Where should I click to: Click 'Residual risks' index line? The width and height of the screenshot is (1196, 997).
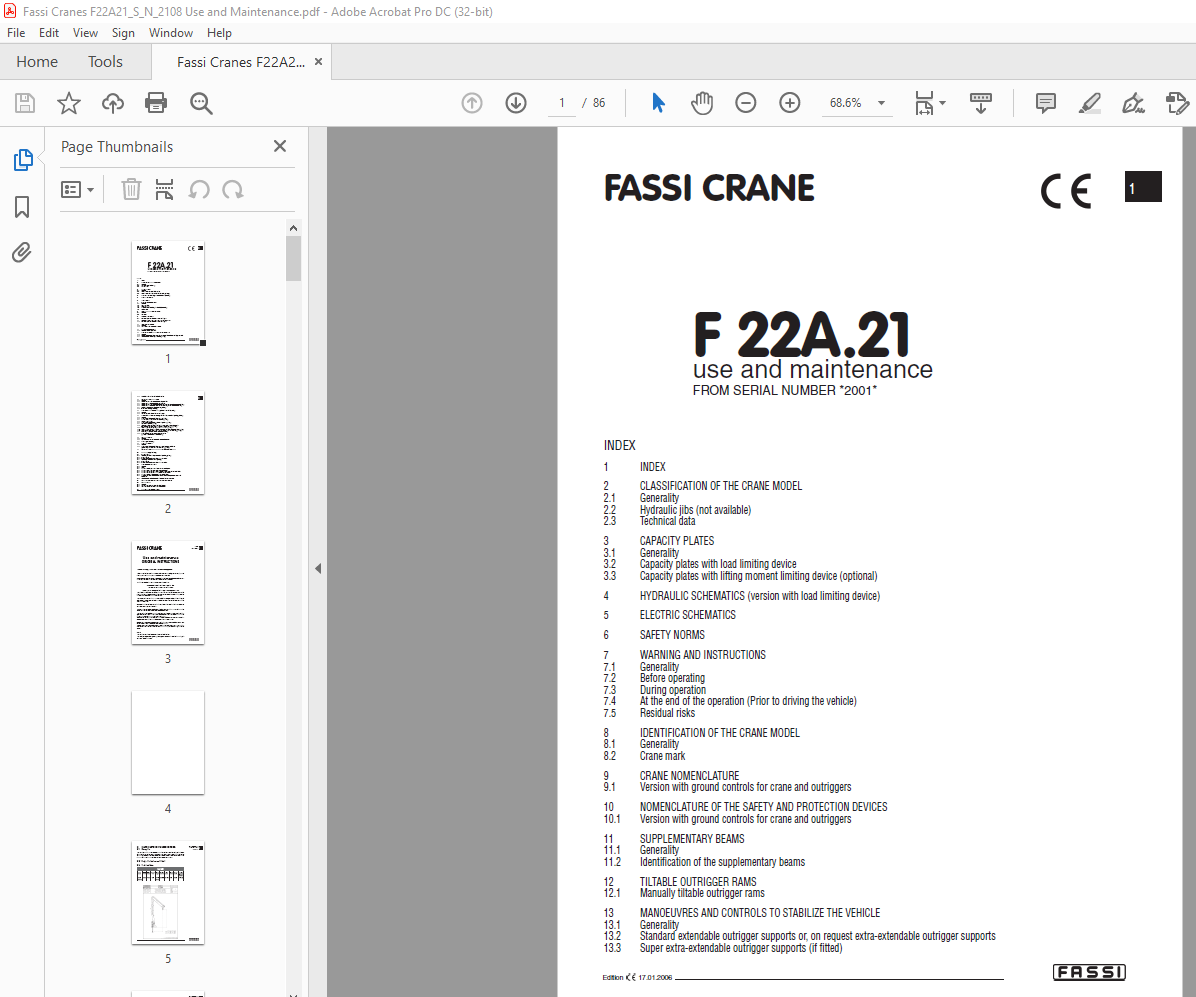coord(667,712)
